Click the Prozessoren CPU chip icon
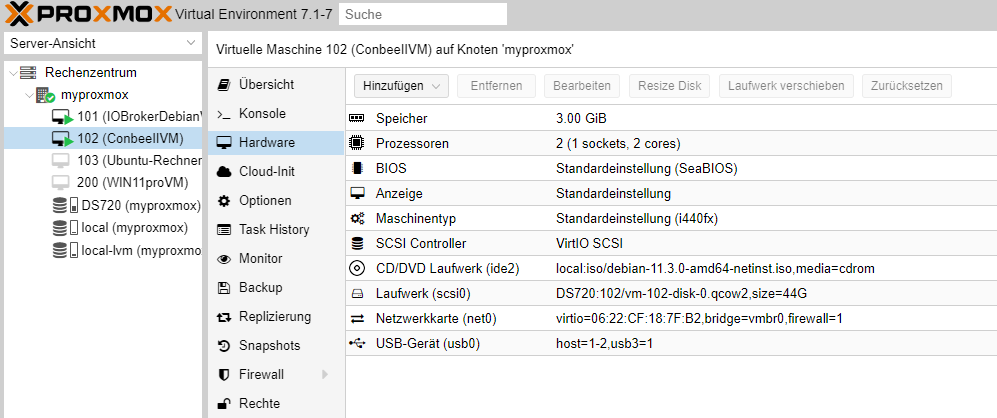The width and height of the screenshot is (997, 418). coord(357,143)
